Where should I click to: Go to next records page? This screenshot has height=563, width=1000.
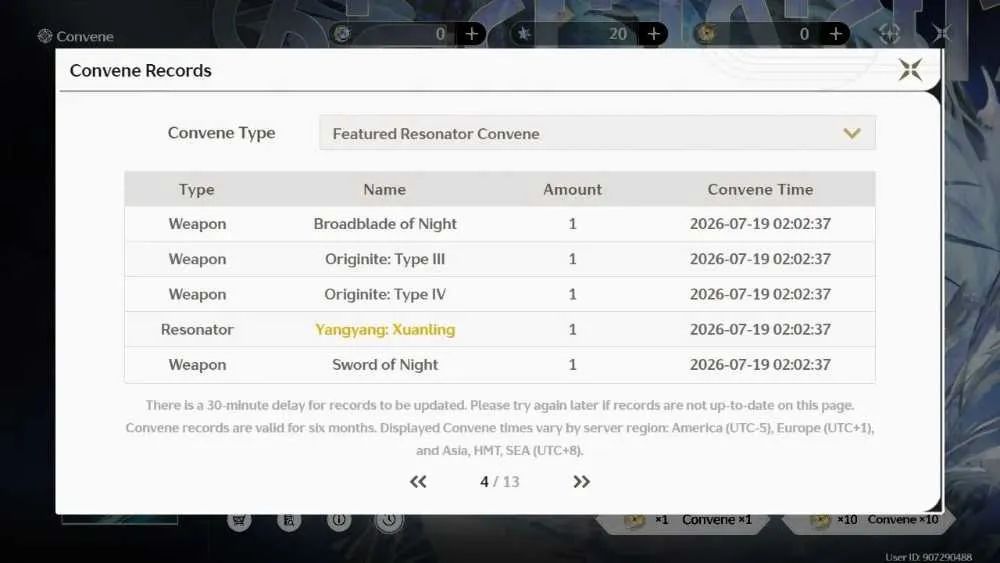[x=581, y=481]
